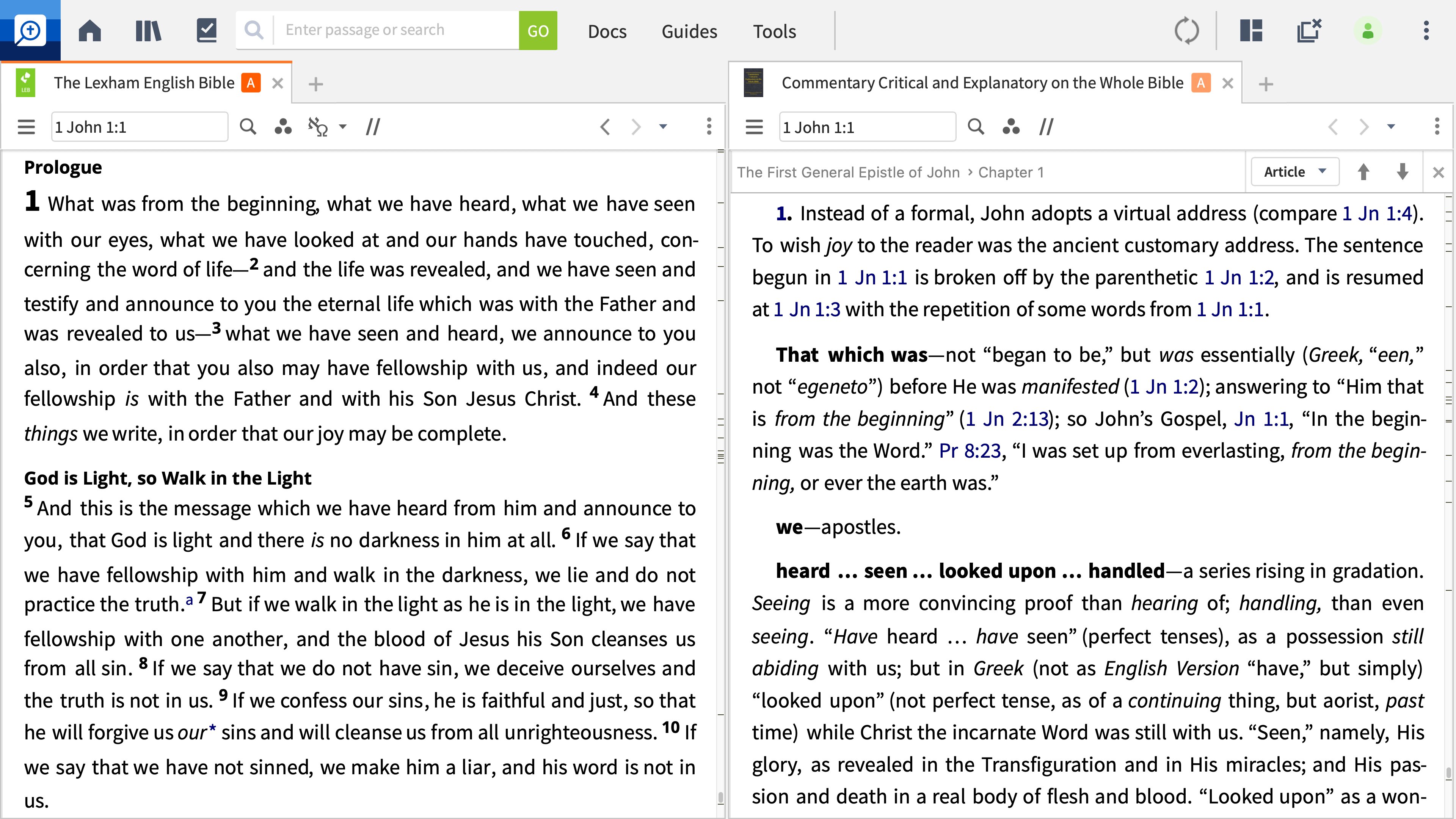Jump to previous article with up arrow
This screenshot has width=1456, height=819.
[x=1363, y=172]
